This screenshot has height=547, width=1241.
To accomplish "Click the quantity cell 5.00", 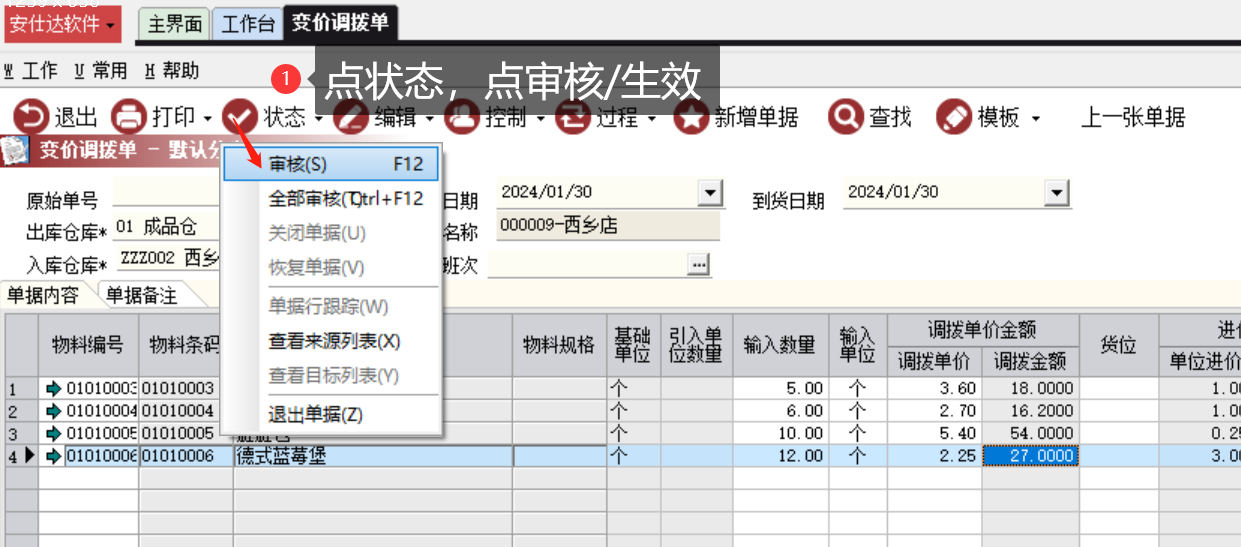I will [780, 388].
